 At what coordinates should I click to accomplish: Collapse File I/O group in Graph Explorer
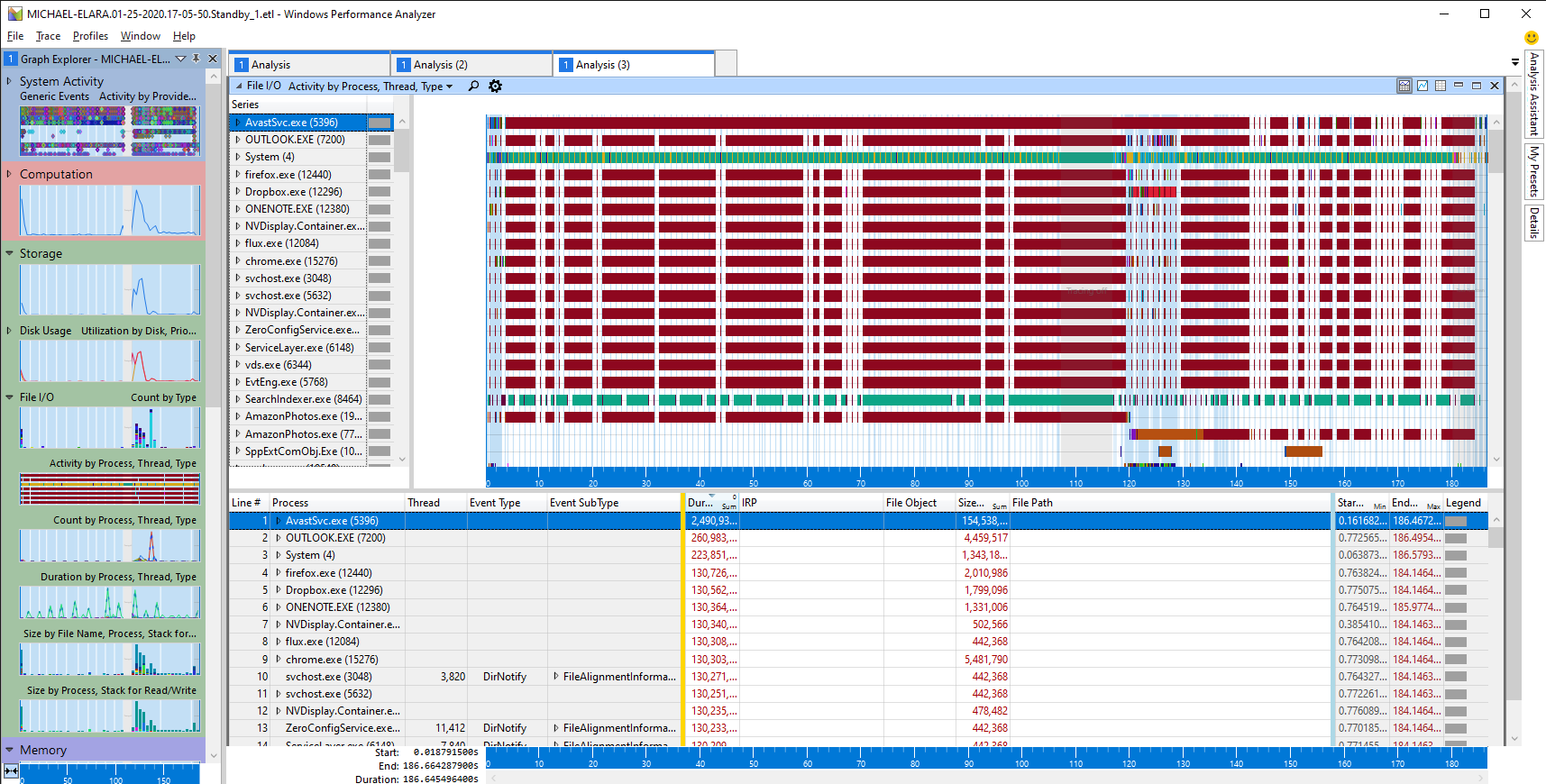(9, 397)
